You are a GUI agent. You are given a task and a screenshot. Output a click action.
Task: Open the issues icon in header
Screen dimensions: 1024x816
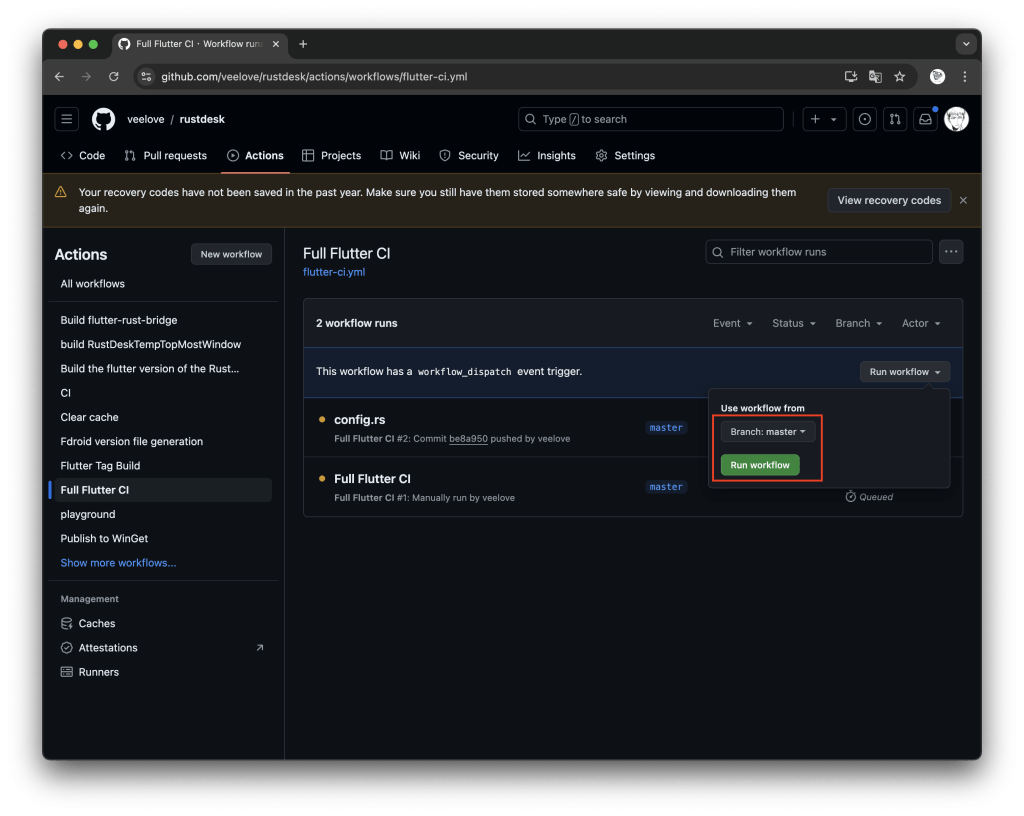point(865,119)
